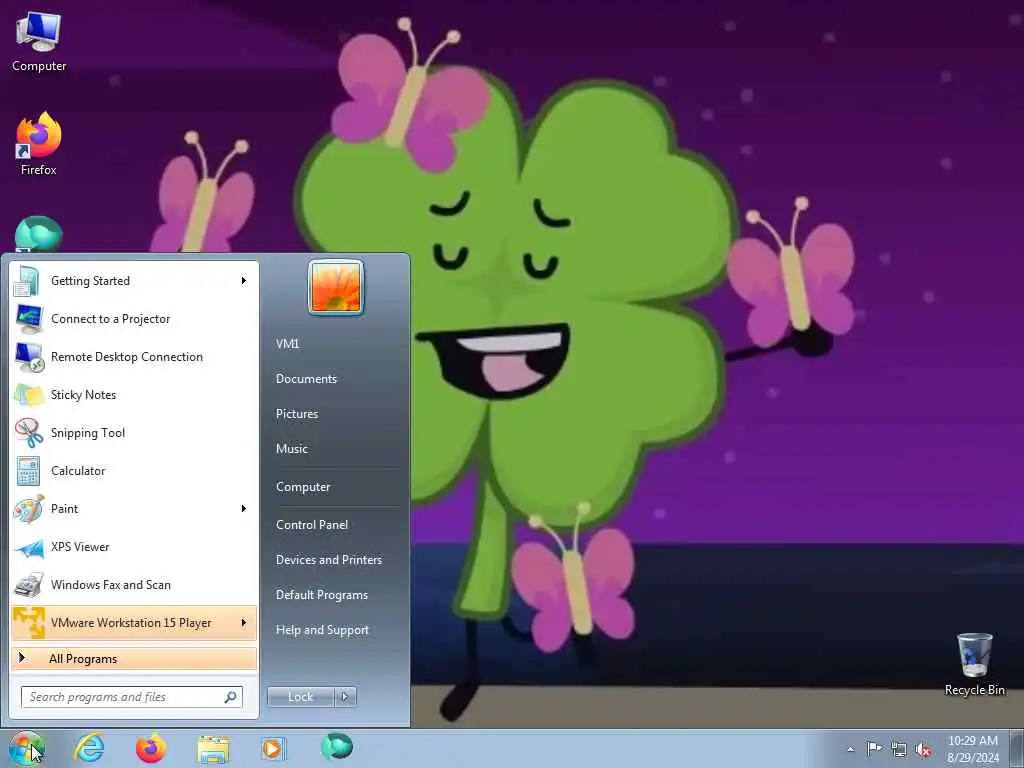Click the Calculator icon

[x=28, y=471]
